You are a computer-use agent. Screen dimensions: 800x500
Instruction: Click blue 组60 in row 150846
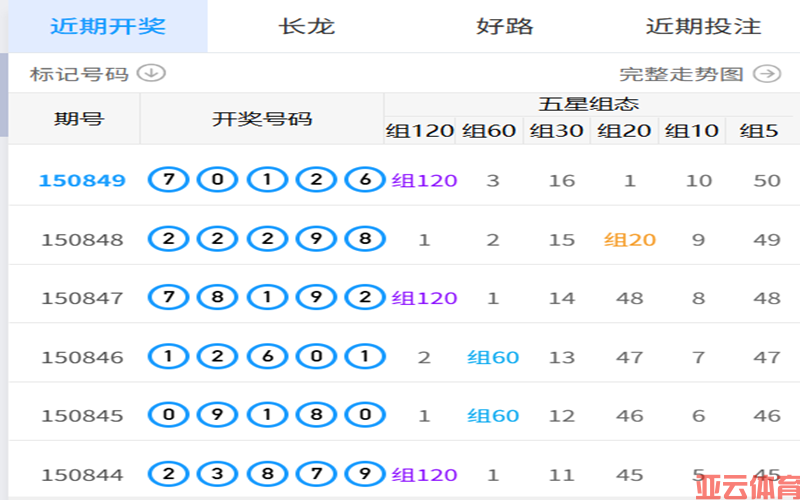click(x=493, y=357)
